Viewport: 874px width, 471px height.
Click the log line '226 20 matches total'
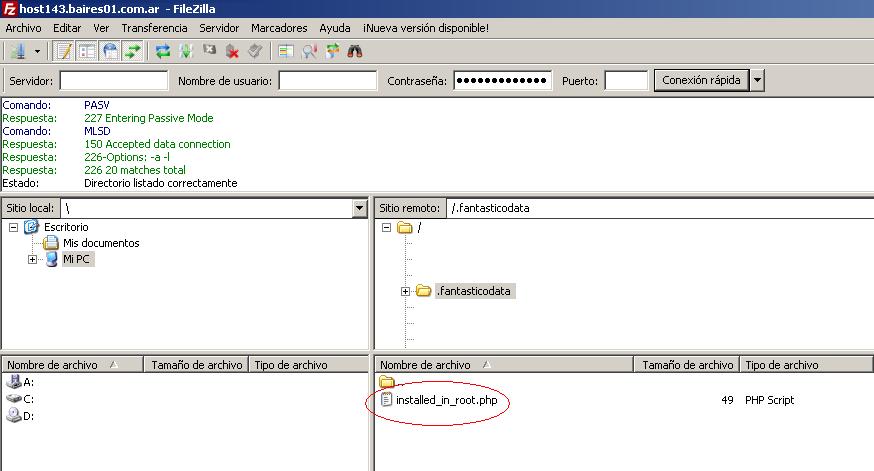click(135, 170)
